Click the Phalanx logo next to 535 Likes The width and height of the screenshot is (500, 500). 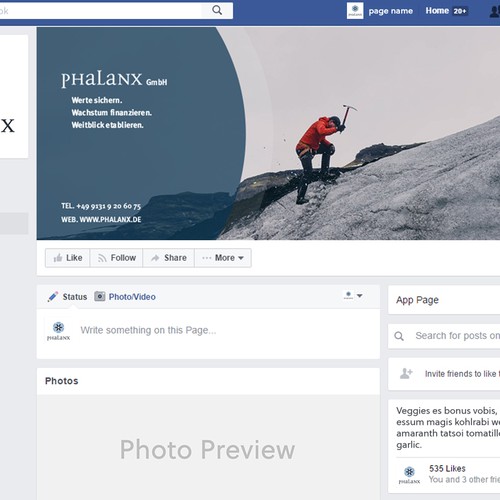click(x=409, y=475)
